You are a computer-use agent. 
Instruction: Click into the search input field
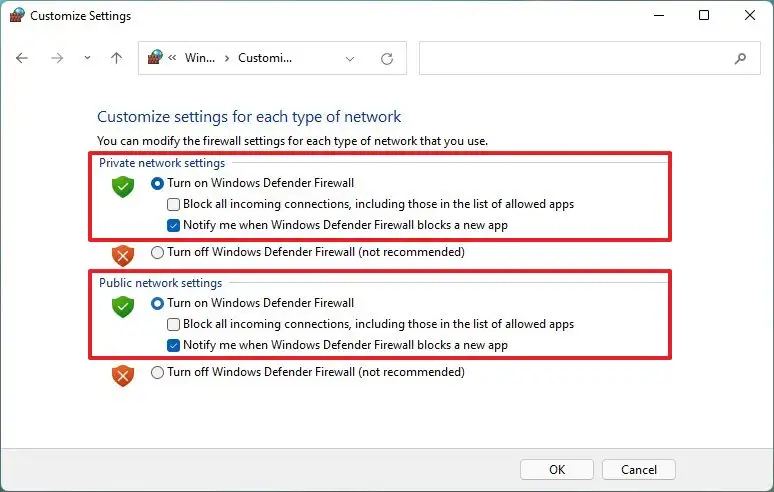point(575,58)
